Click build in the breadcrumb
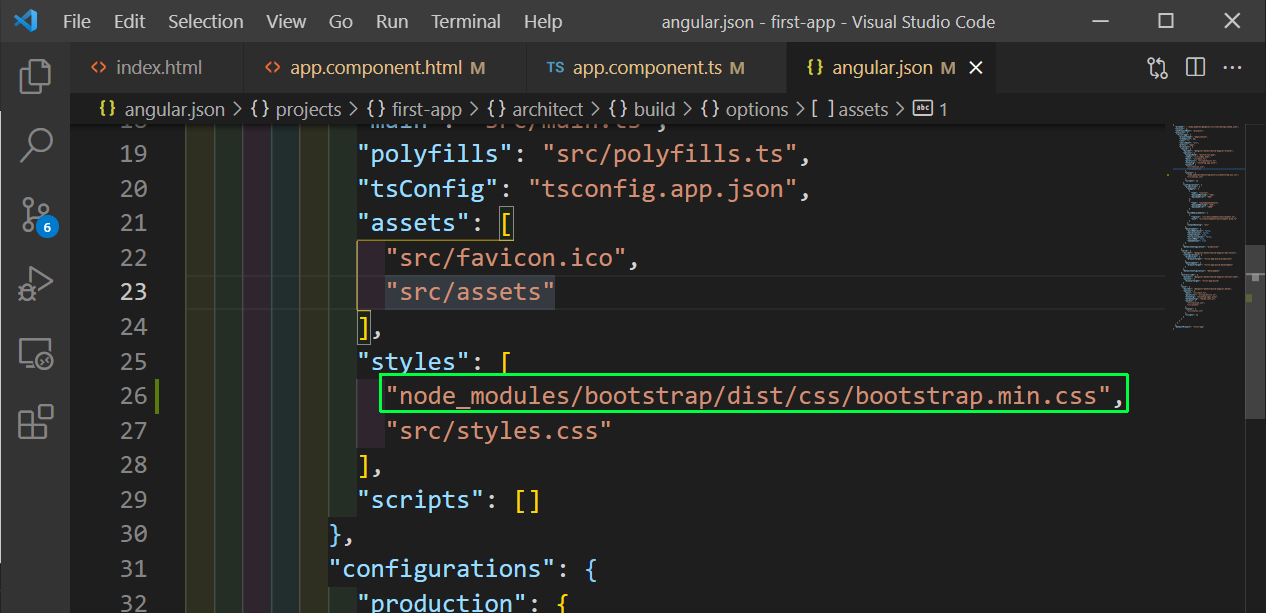This screenshot has width=1266, height=613. pyautogui.click(x=642, y=109)
